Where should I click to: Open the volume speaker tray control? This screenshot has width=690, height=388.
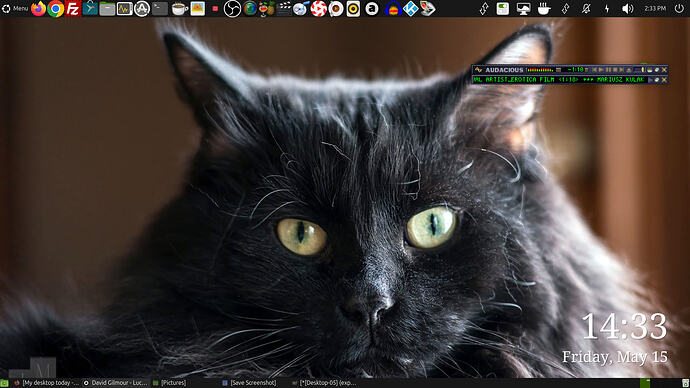click(628, 8)
